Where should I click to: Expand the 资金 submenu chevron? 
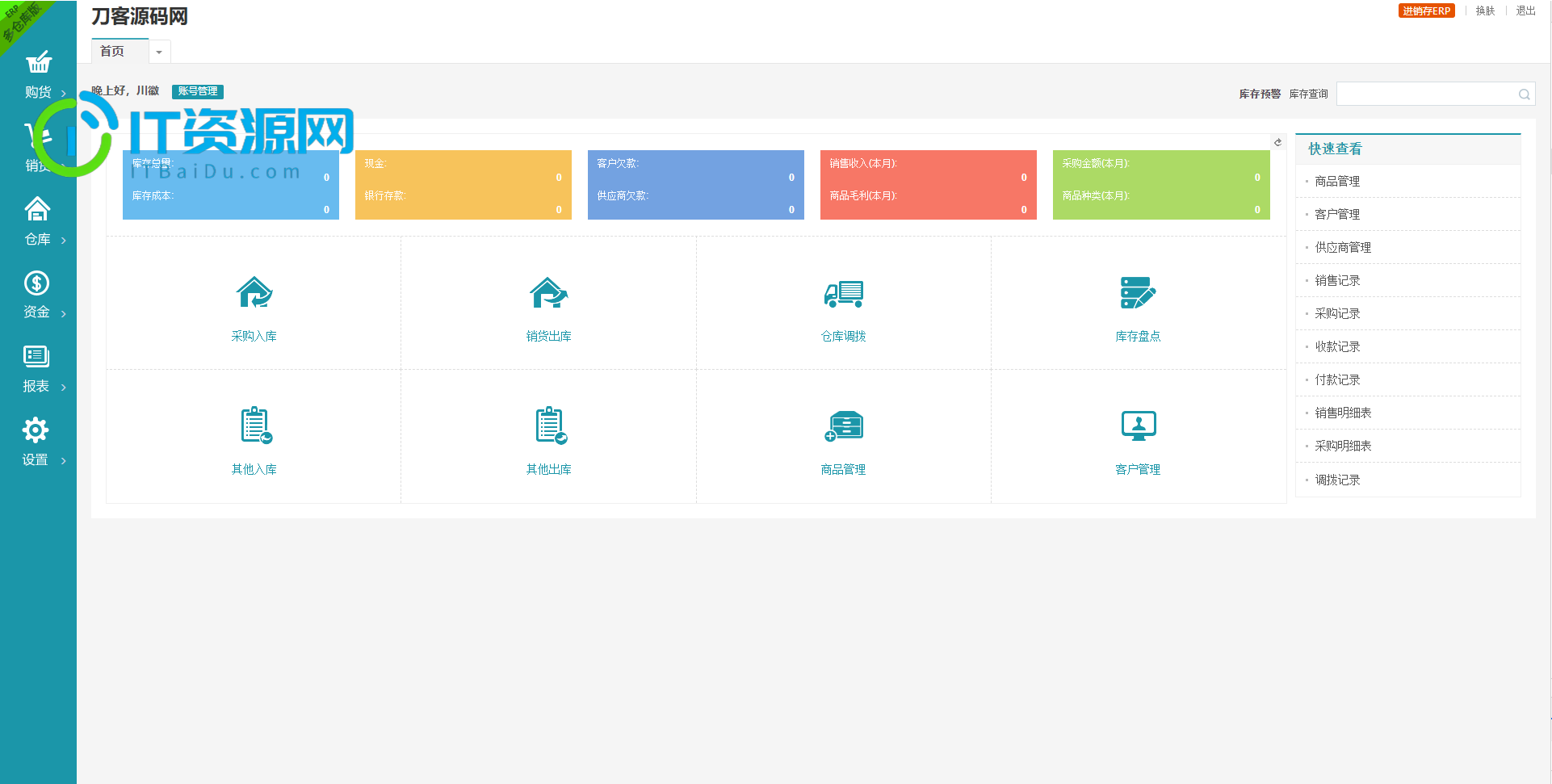click(x=64, y=313)
